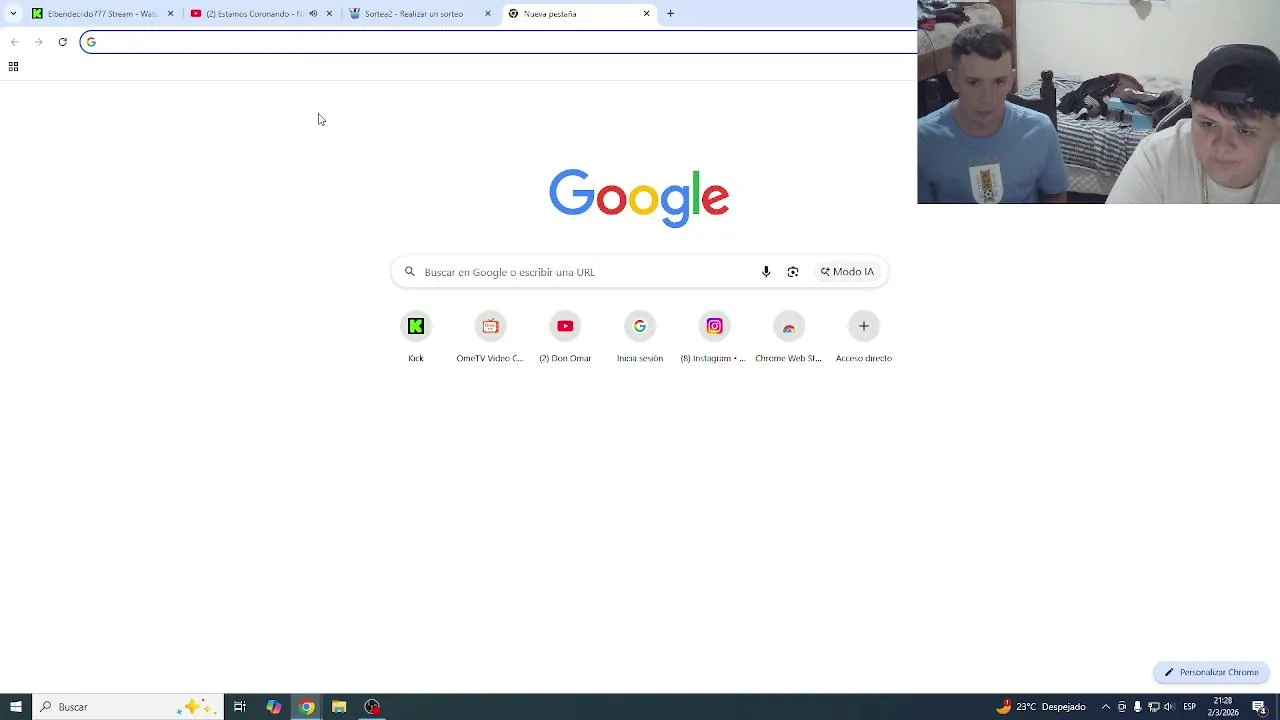Open the Chrome Web Store shortcut

coord(788,337)
